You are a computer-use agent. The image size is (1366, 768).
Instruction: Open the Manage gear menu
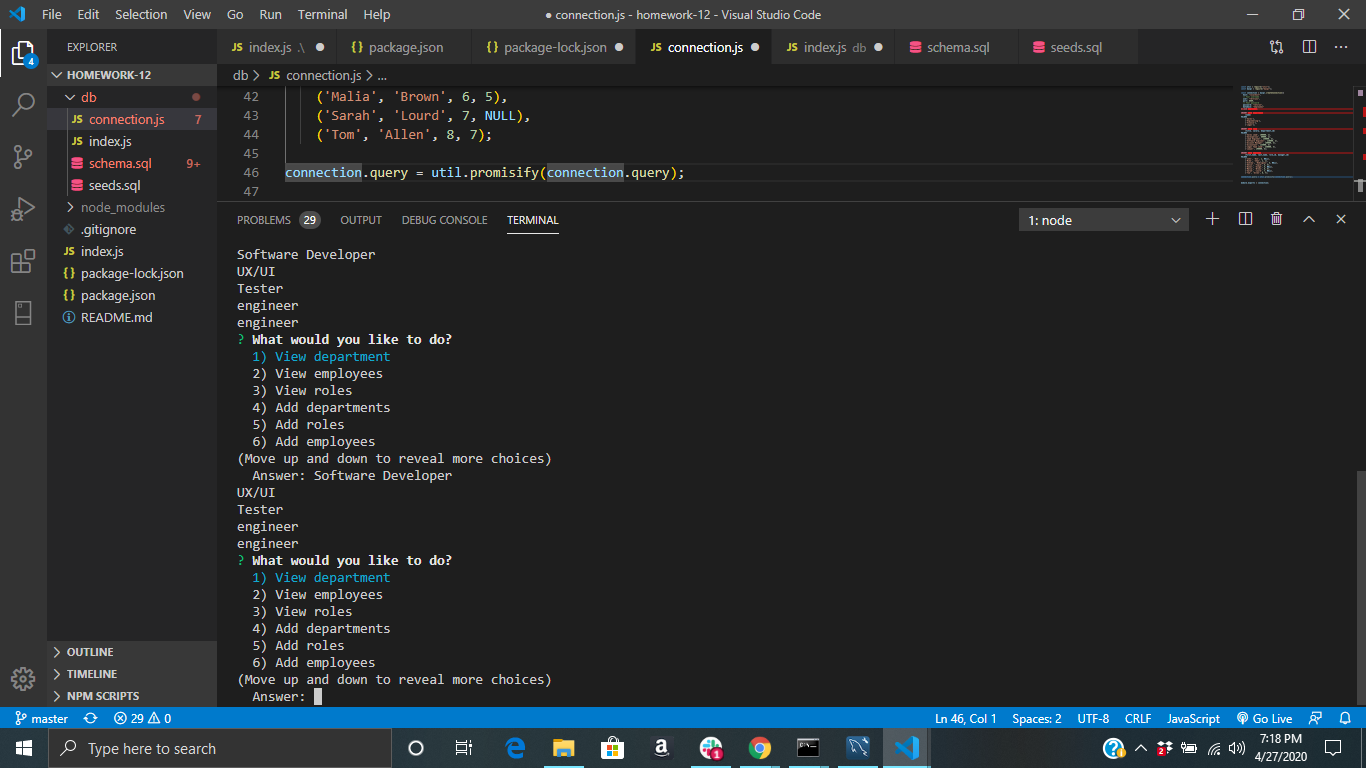pyautogui.click(x=24, y=679)
